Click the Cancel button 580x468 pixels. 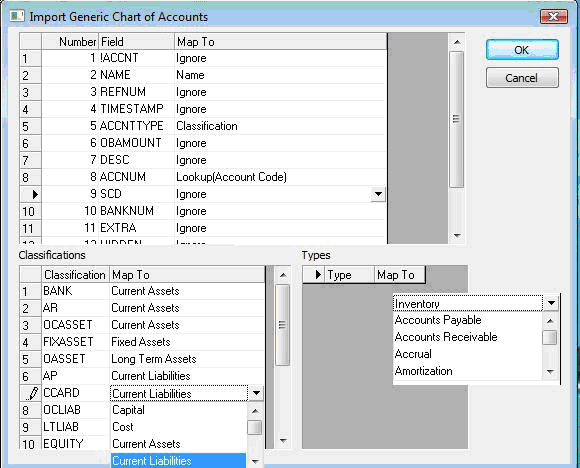coord(522,78)
